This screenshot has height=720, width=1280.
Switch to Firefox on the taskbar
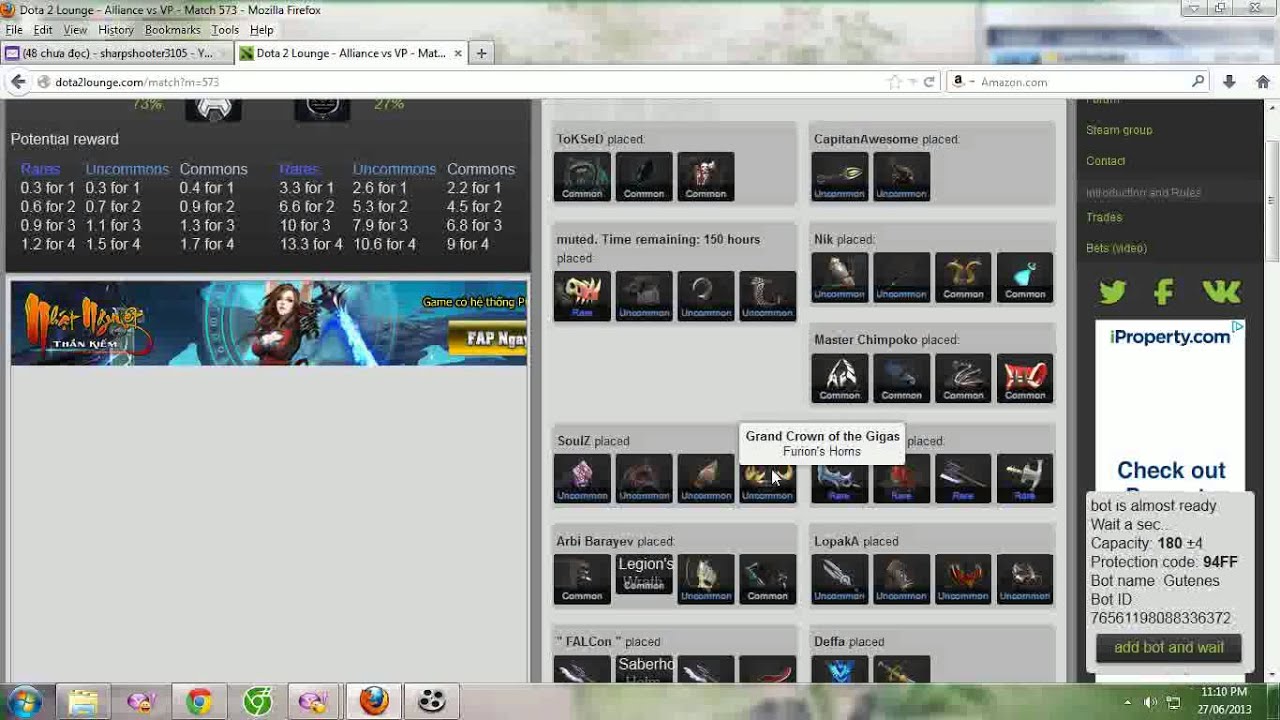pyautogui.click(x=374, y=702)
